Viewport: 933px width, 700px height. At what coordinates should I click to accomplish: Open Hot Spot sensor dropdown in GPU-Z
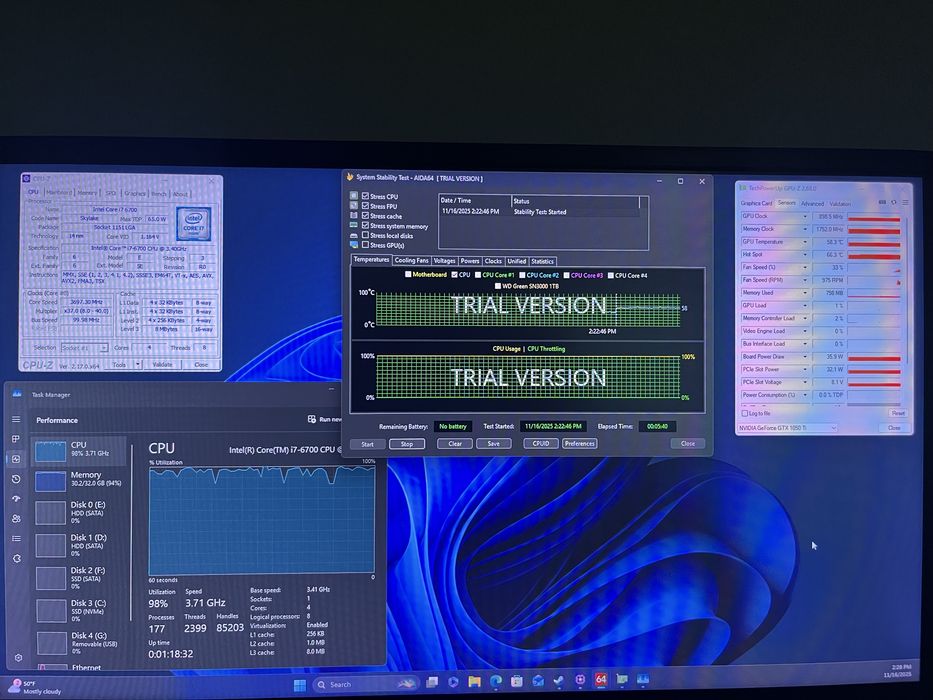[805, 255]
